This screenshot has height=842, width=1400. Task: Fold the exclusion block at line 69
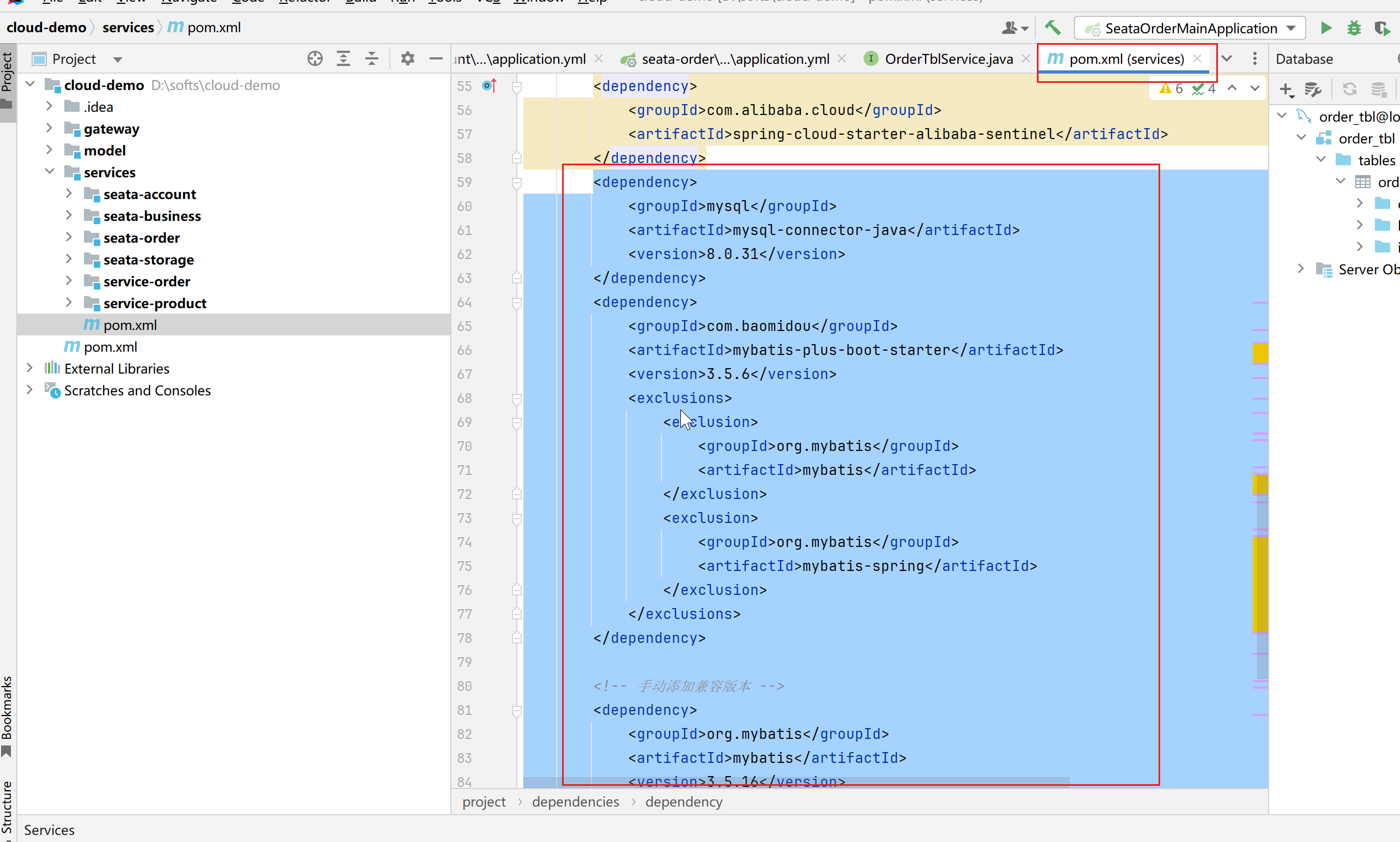tap(517, 423)
